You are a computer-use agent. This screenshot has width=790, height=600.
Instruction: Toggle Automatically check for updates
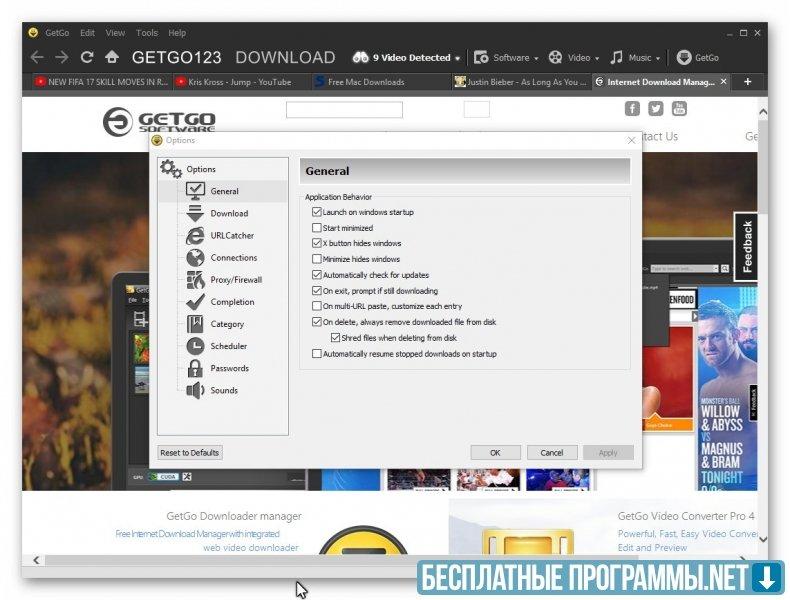point(316,275)
